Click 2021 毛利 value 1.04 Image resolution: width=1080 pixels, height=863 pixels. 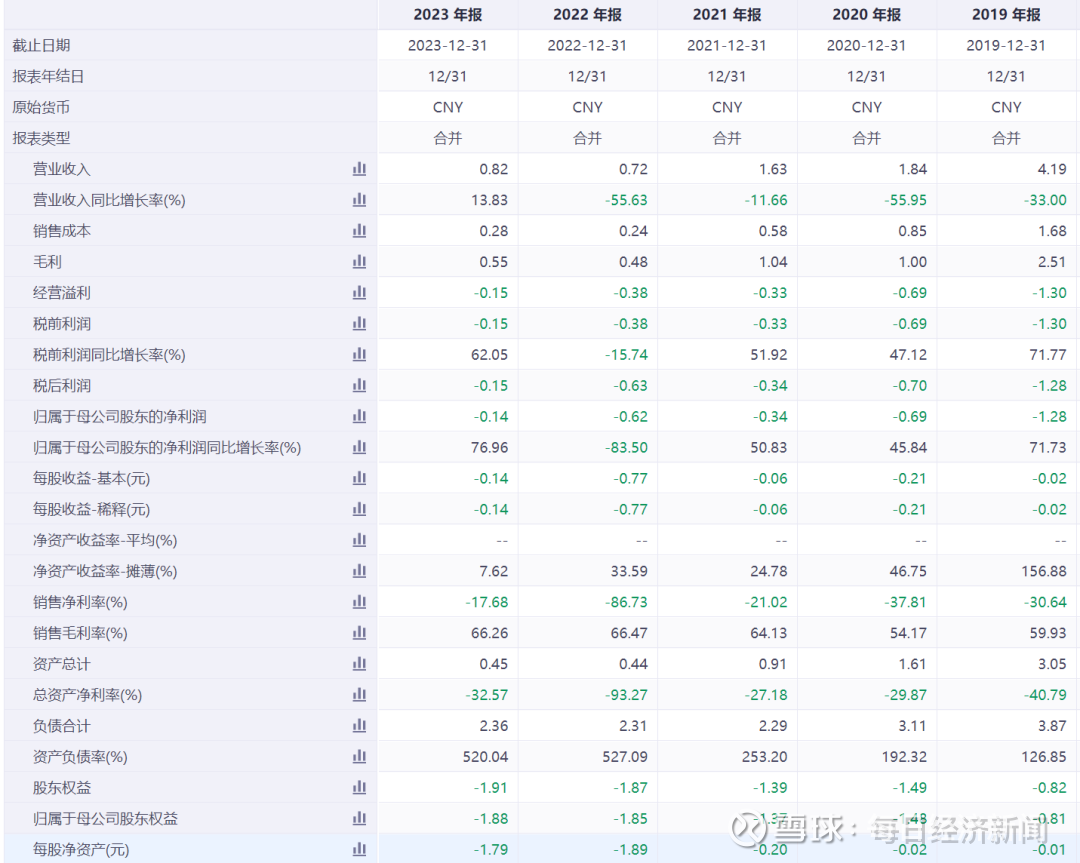773,262
